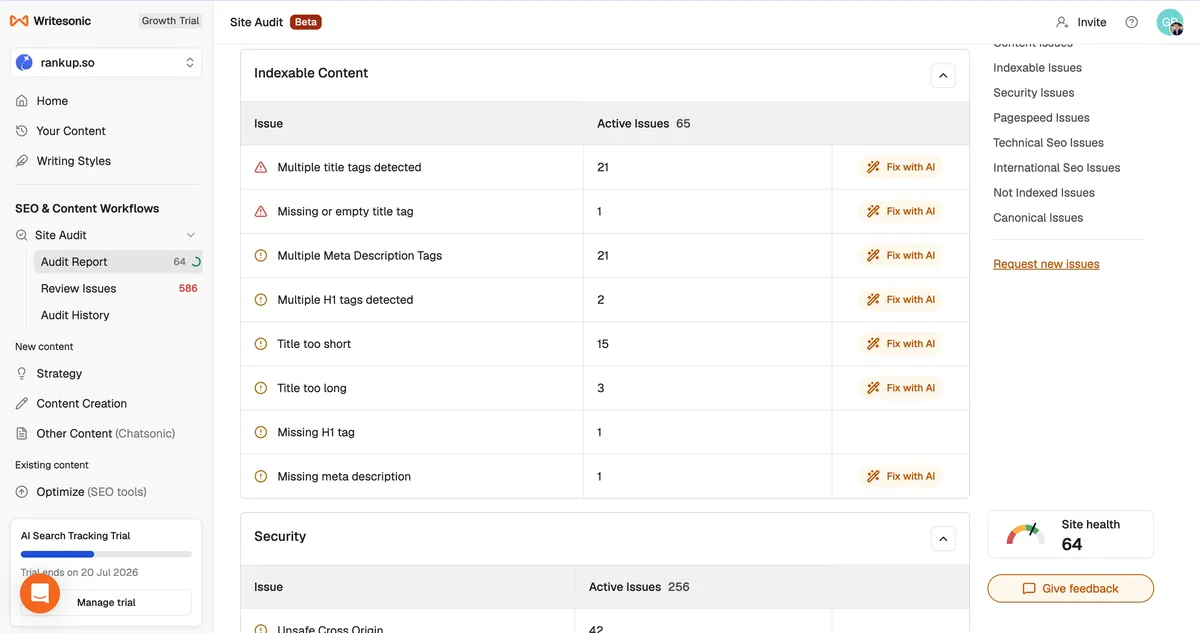The height and width of the screenshot is (633, 1200).
Task: Open the help question mark icon
Action: click(1131, 22)
